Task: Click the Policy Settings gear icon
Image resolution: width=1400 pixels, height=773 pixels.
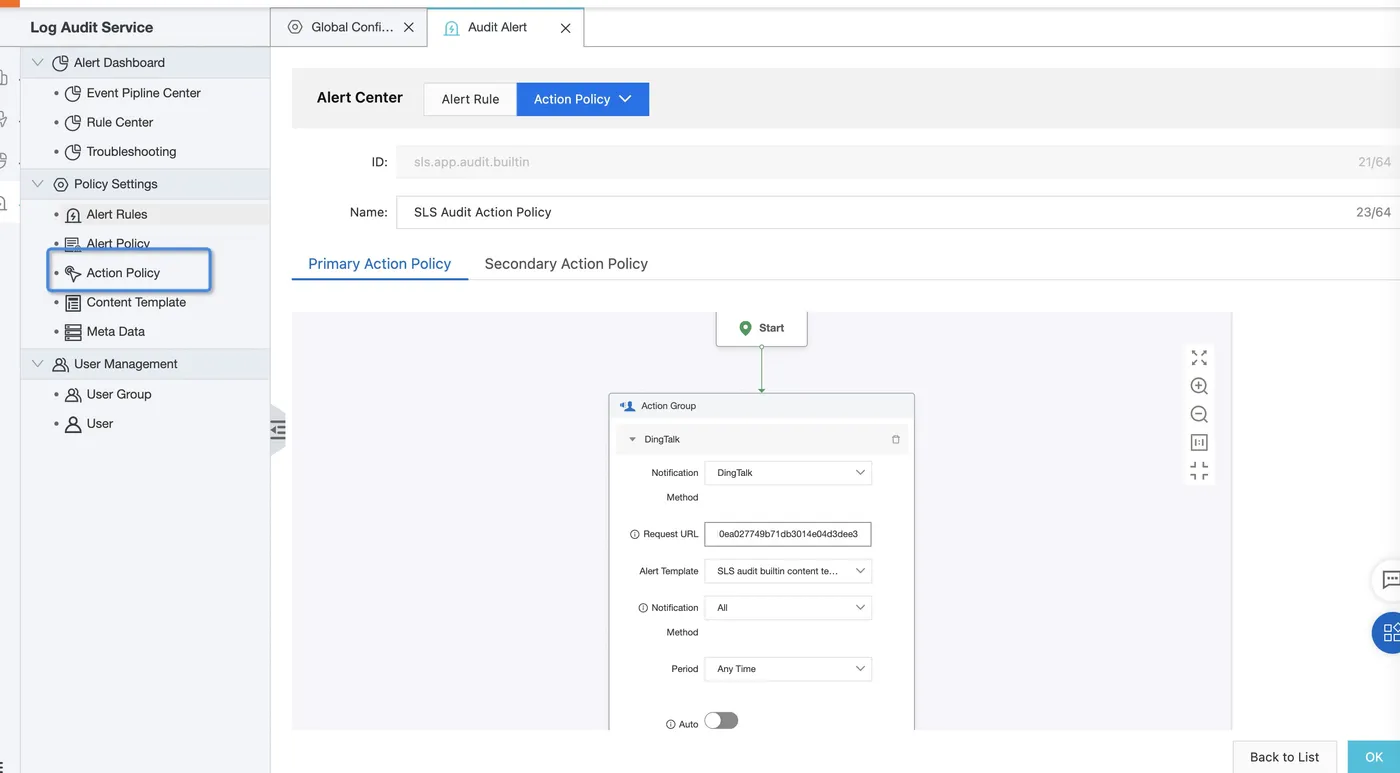Action: tap(60, 185)
